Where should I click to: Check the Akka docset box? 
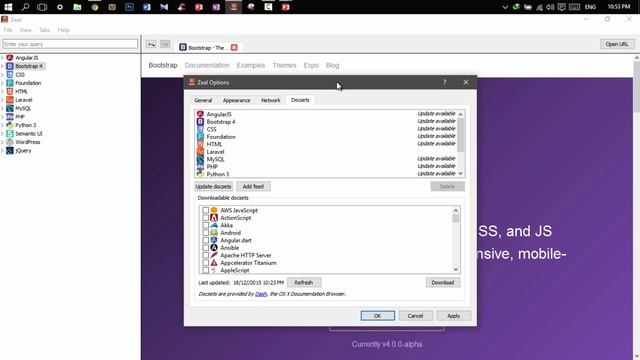[206, 225]
